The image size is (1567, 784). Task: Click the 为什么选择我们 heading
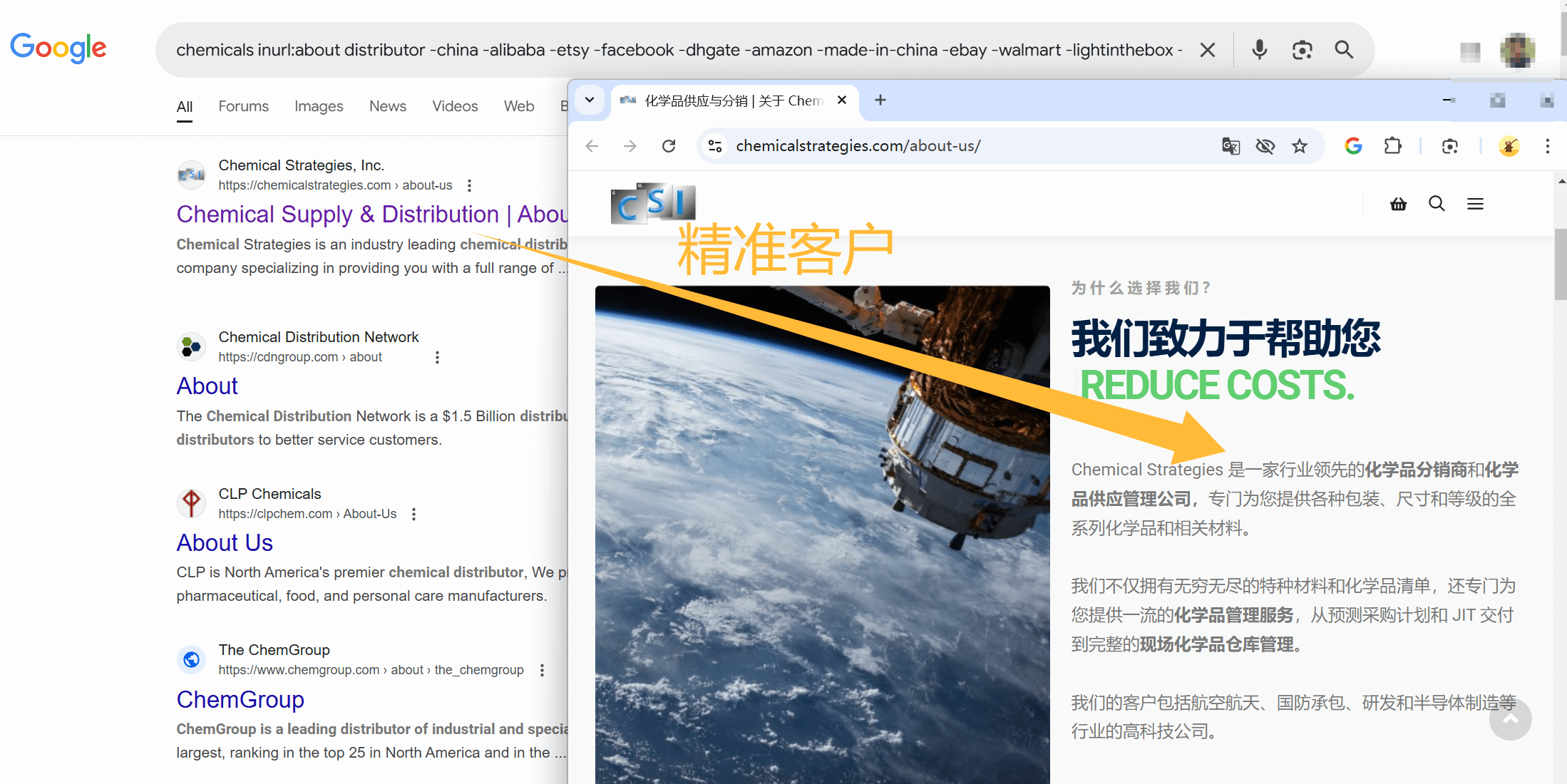click(1140, 288)
